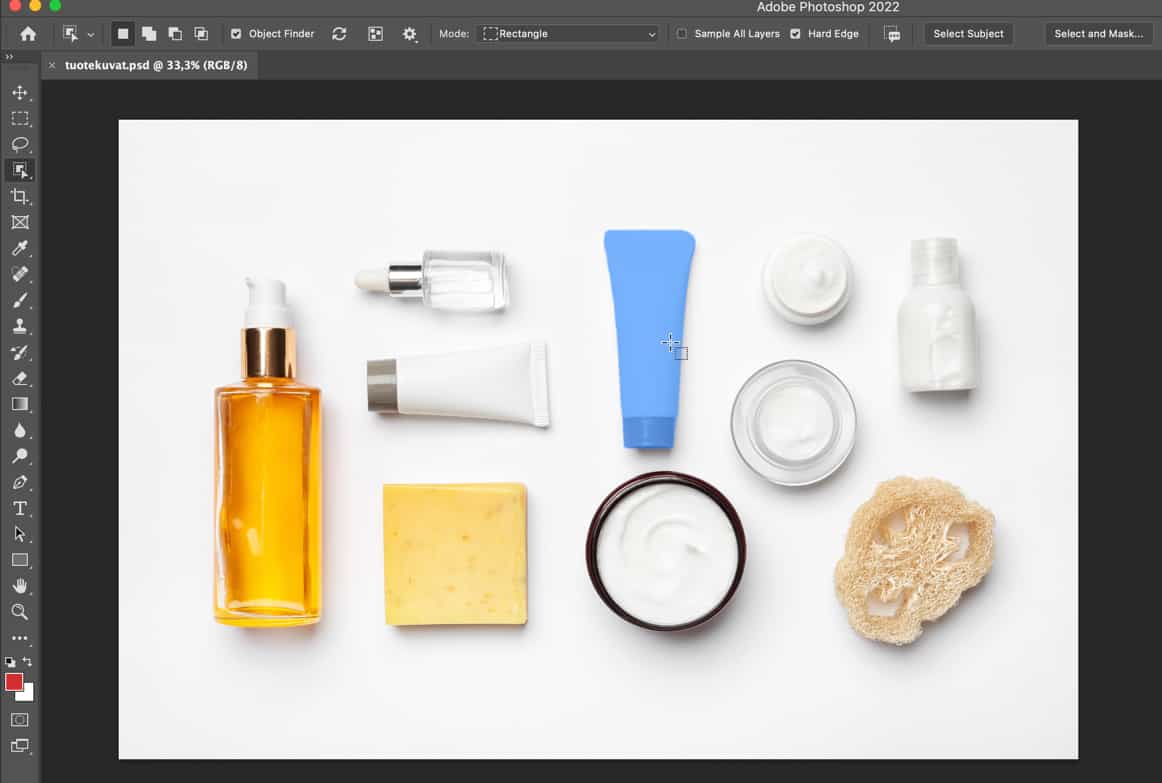Select the Crop tool

pyautogui.click(x=20, y=196)
